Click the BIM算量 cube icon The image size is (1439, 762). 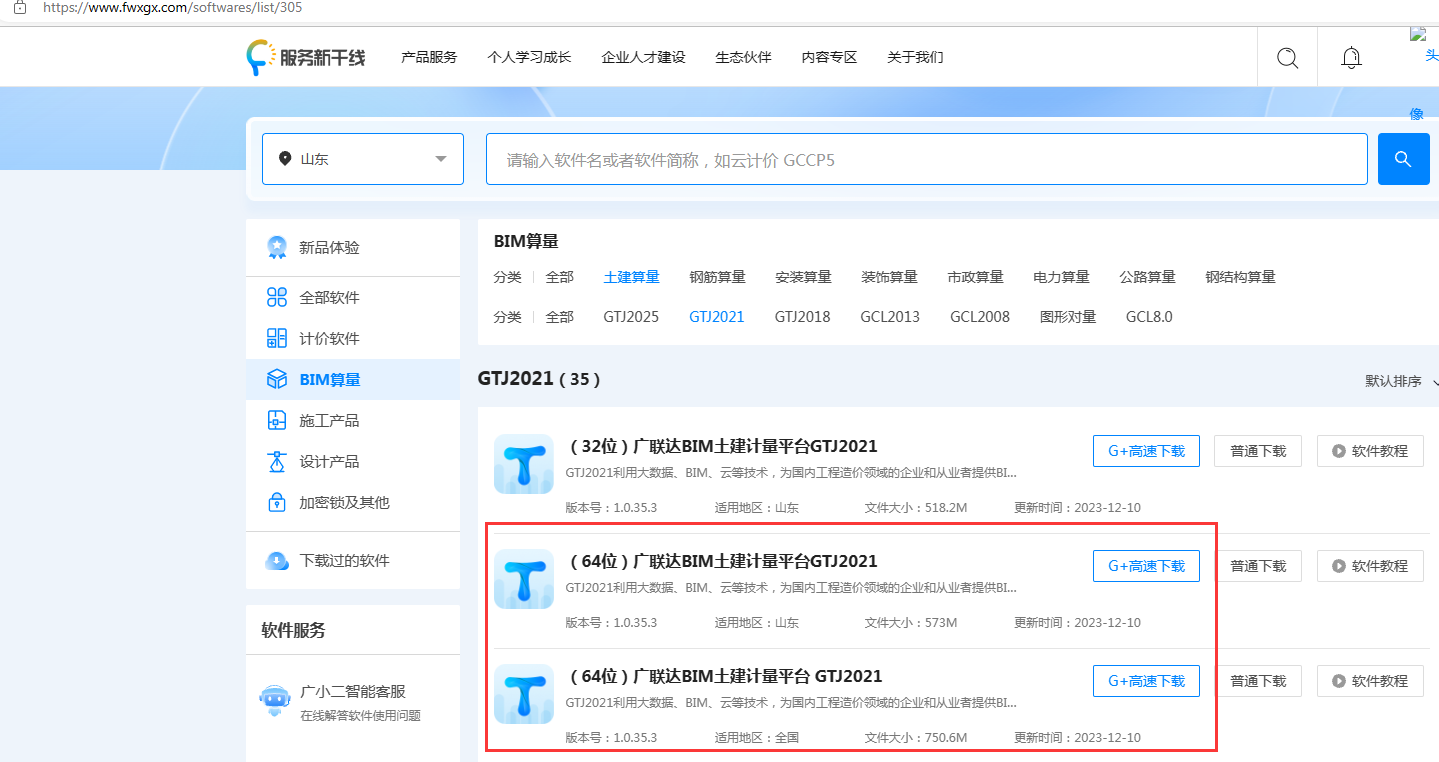pyautogui.click(x=277, y=379)
